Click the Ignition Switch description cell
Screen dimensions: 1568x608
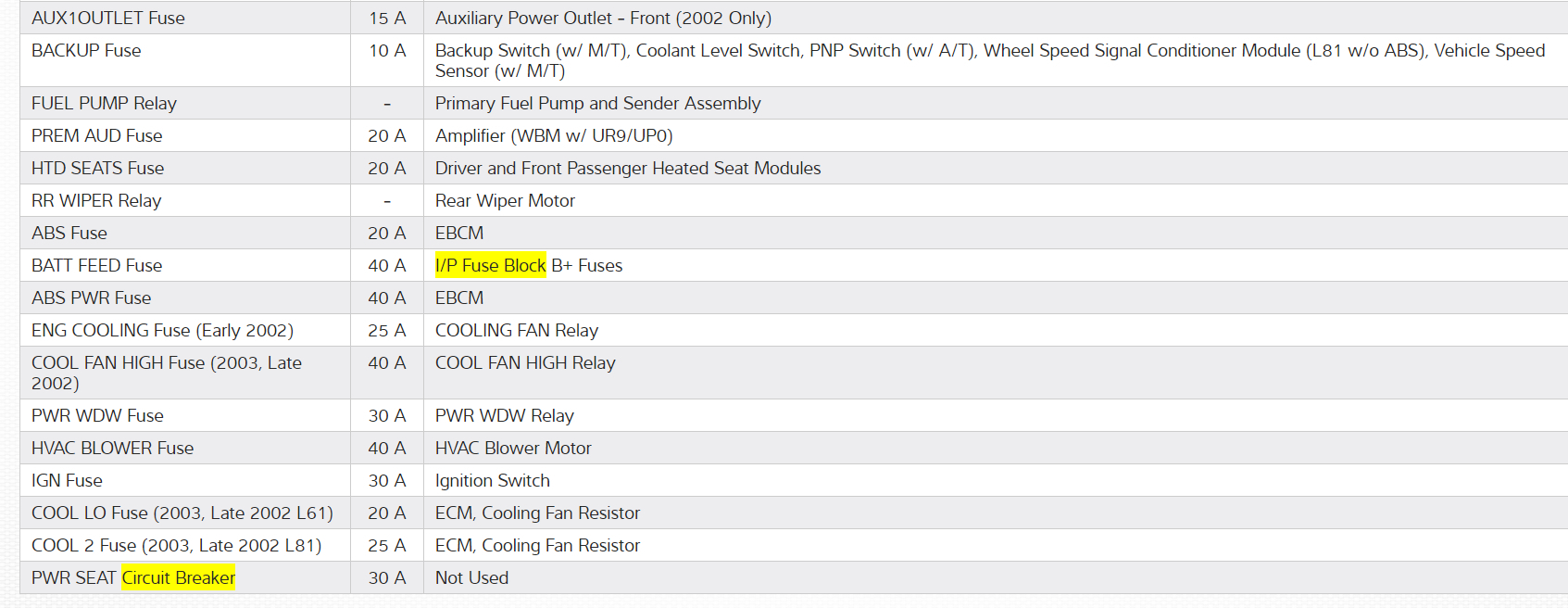click(493, 481)
